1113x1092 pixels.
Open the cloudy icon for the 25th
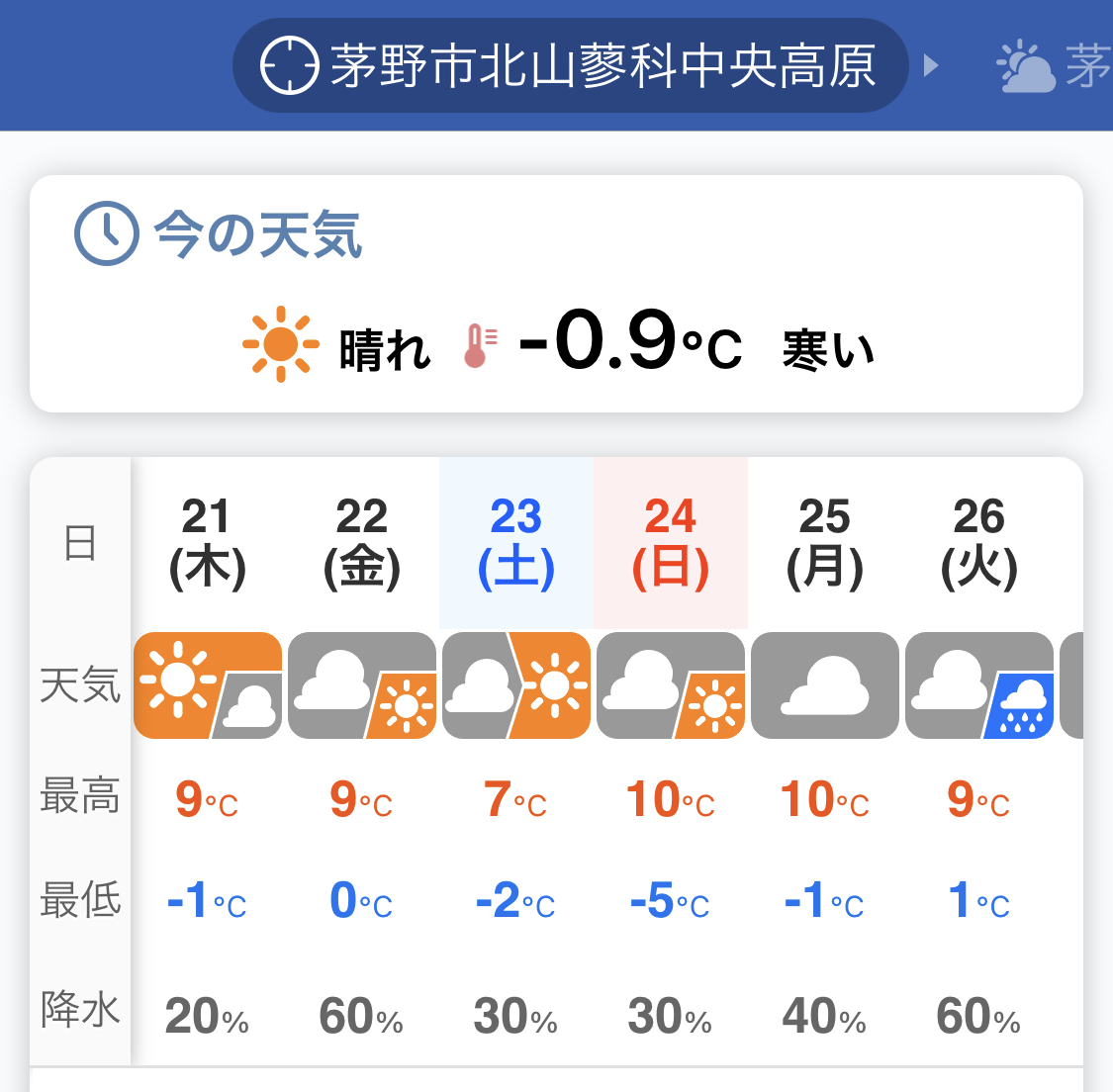click(x=825, y=685)
